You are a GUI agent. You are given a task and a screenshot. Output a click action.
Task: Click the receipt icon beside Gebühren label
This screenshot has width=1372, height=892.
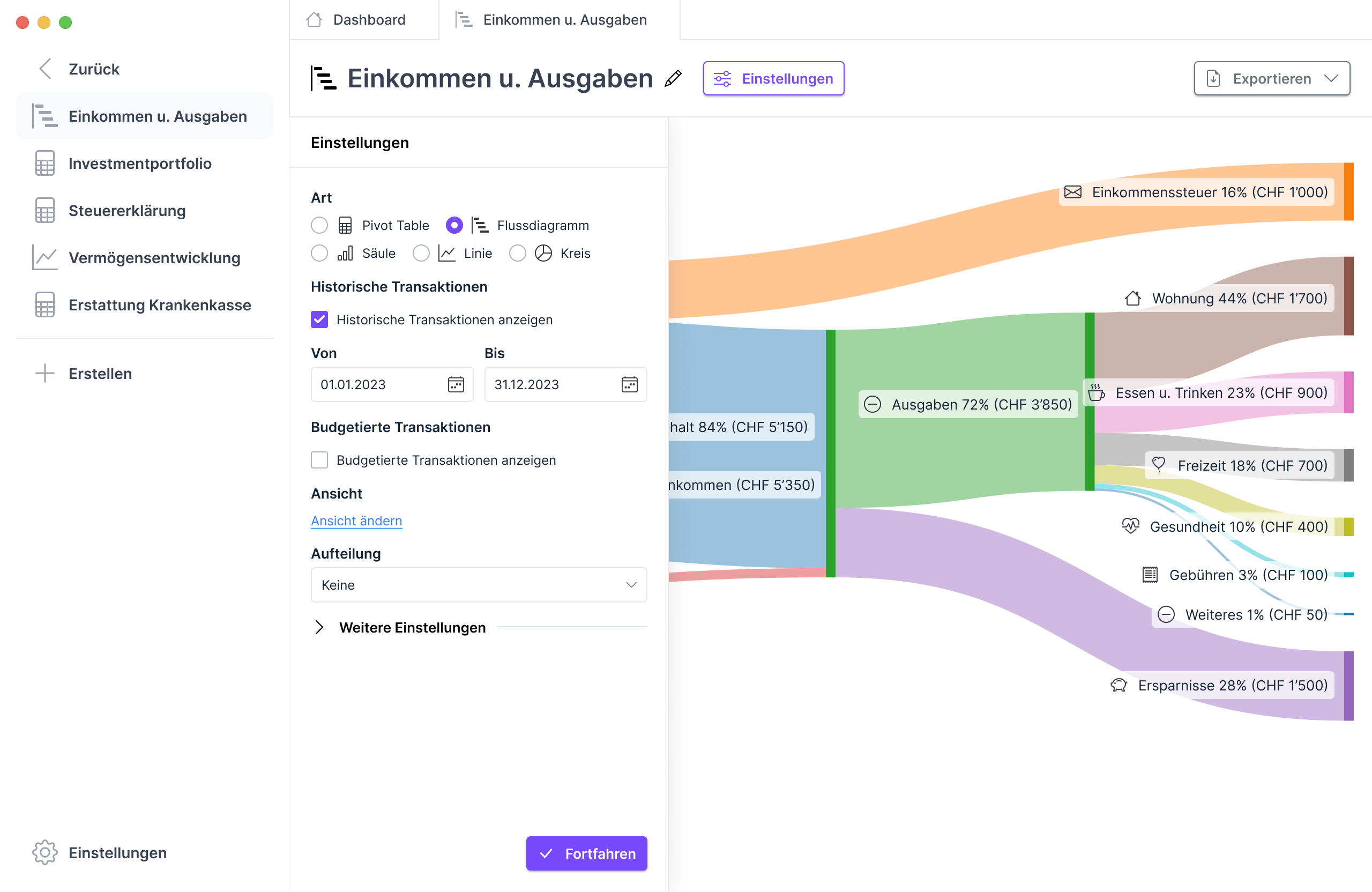click(x=1150, y=574)
